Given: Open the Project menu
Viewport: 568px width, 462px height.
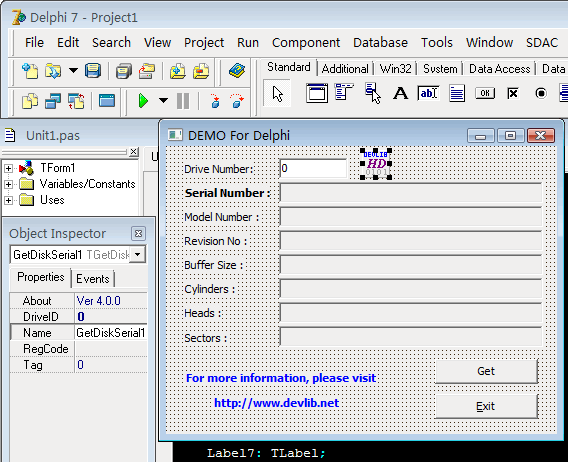Looking at the screenshot, I should click(x=204, y=42).
